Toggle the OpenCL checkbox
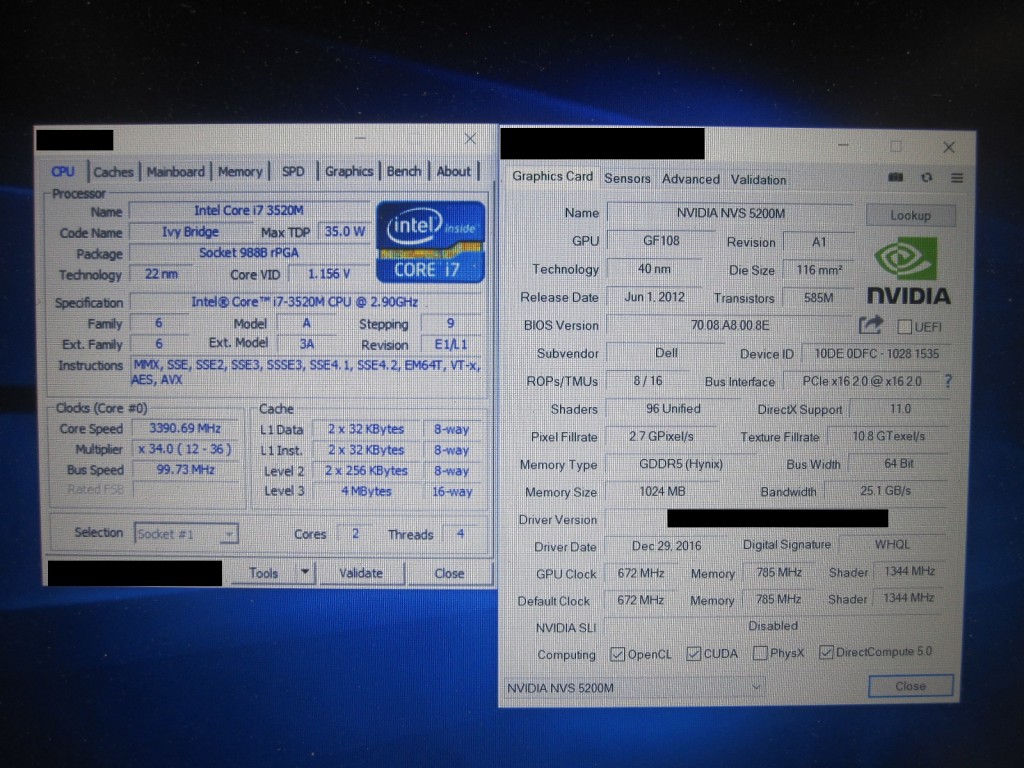 tap(617, 654)
